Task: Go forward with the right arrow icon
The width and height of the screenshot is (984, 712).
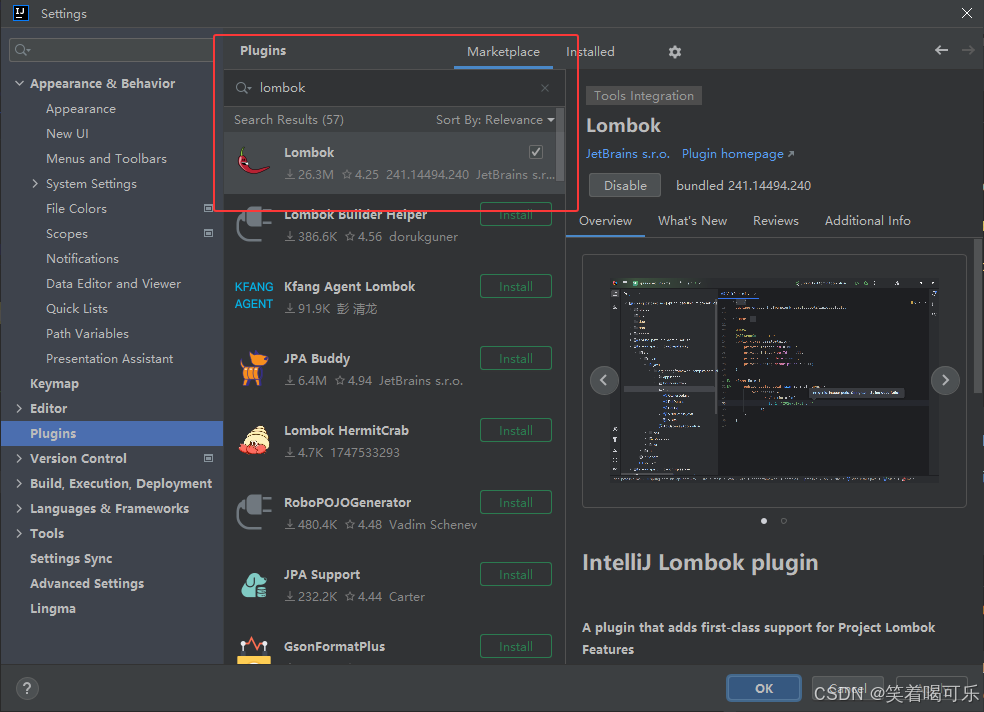Action: [968, 50]
